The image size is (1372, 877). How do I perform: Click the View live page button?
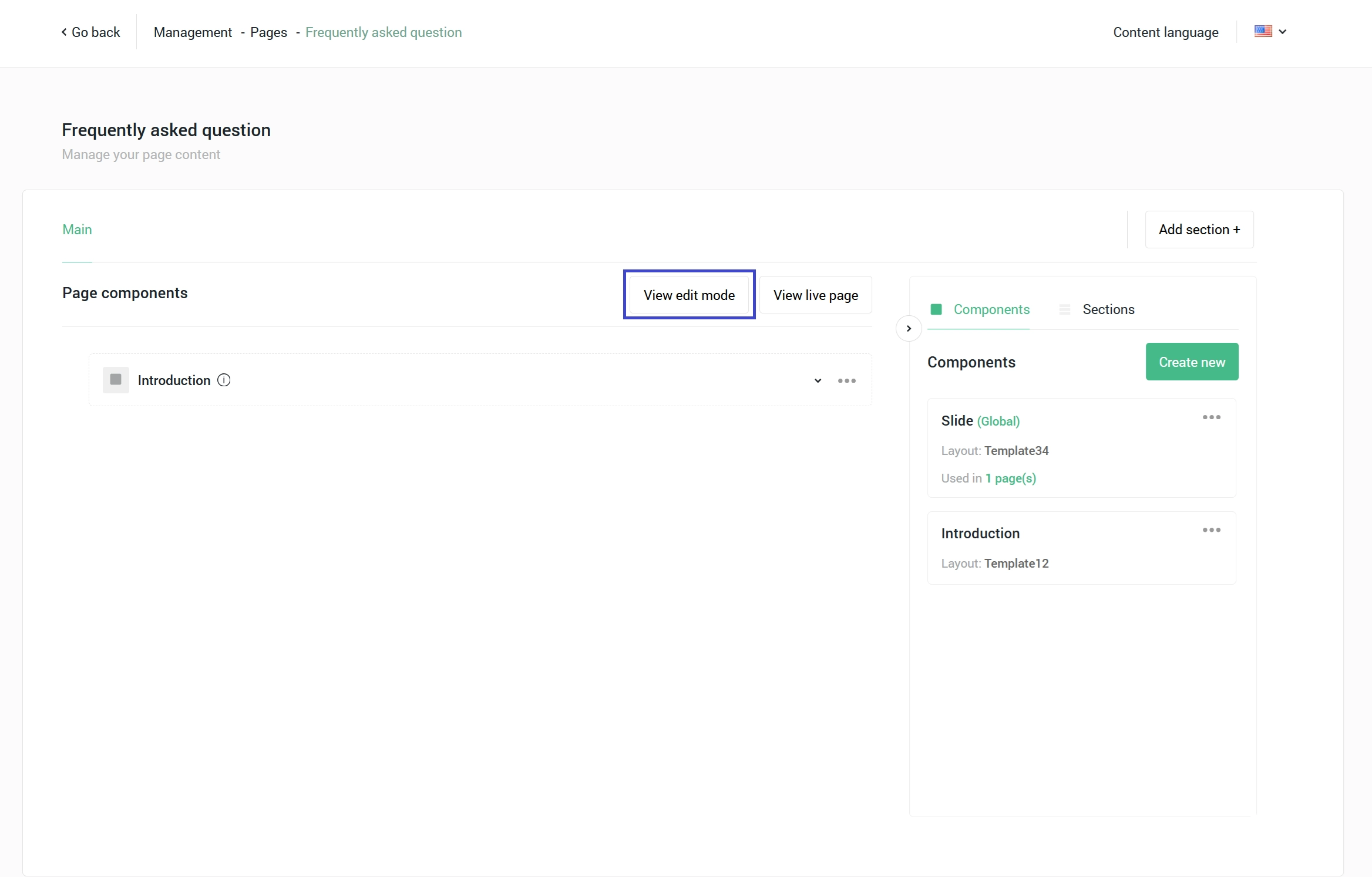(815, 295)
